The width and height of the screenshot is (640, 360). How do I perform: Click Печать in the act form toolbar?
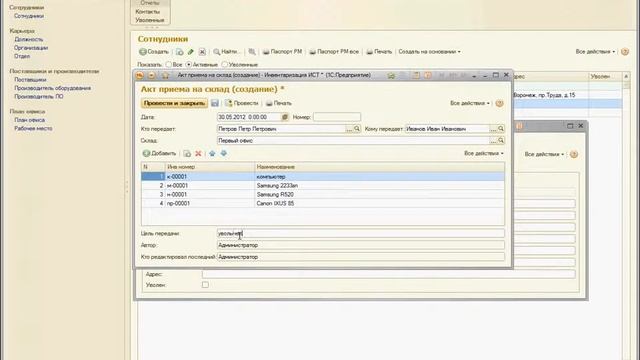(x=279, y=103)
